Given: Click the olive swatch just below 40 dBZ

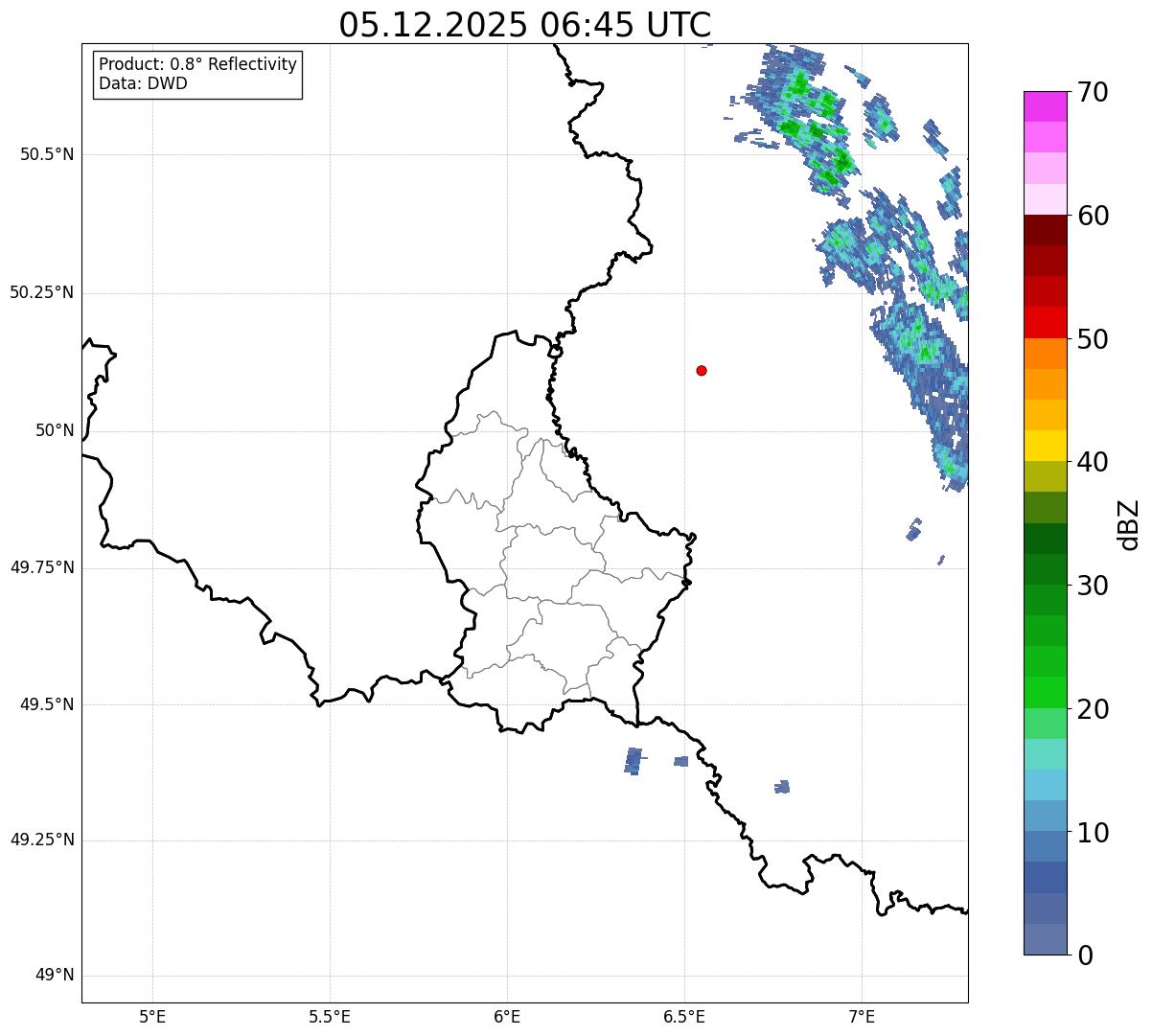Looking at the screenshot, I should 1046,476.
